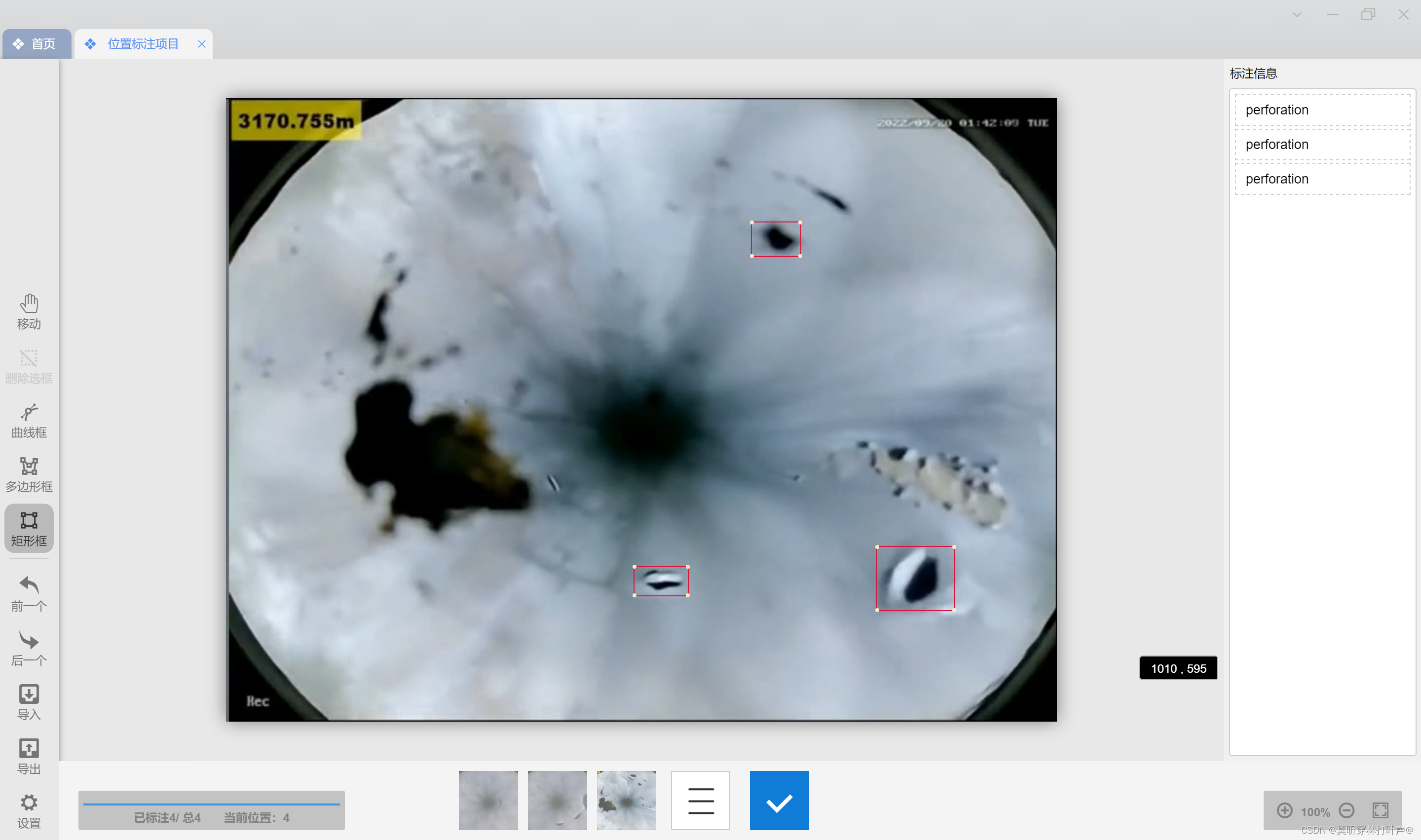Open the first image thumbnail
This screenshot has height=840, width=1421.
[x=488, y=801]
